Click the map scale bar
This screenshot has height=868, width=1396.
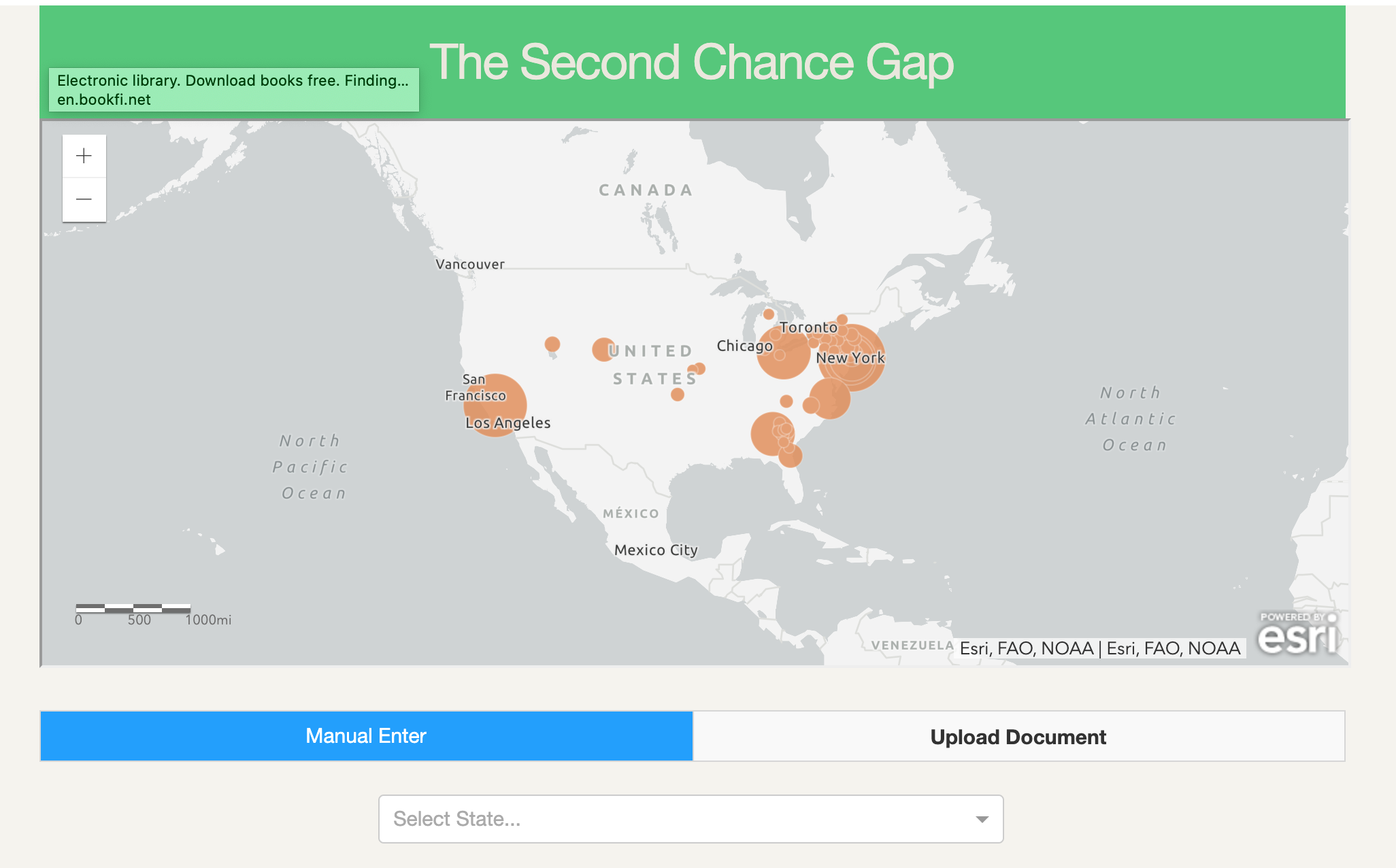[133, 608]
